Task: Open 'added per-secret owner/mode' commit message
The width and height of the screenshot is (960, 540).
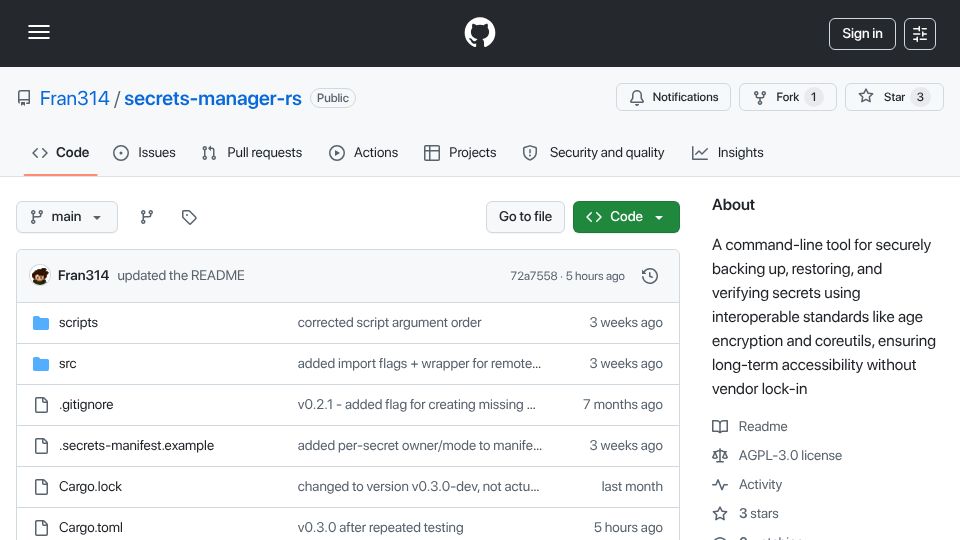Action: pos(419,446)
